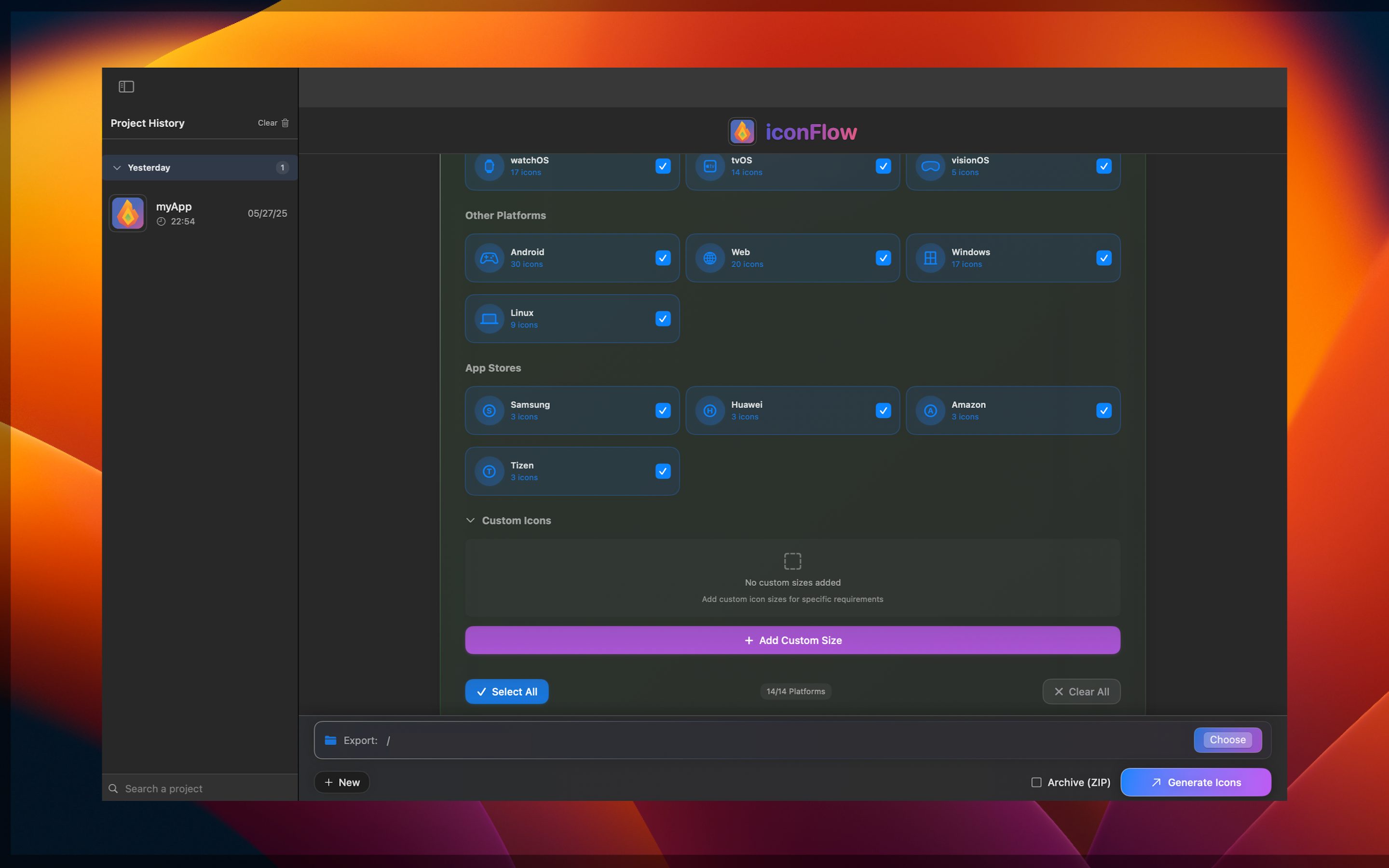Click the visionOS headset icon
This screenshot has width=1389, height=868.
pos(930,166)
